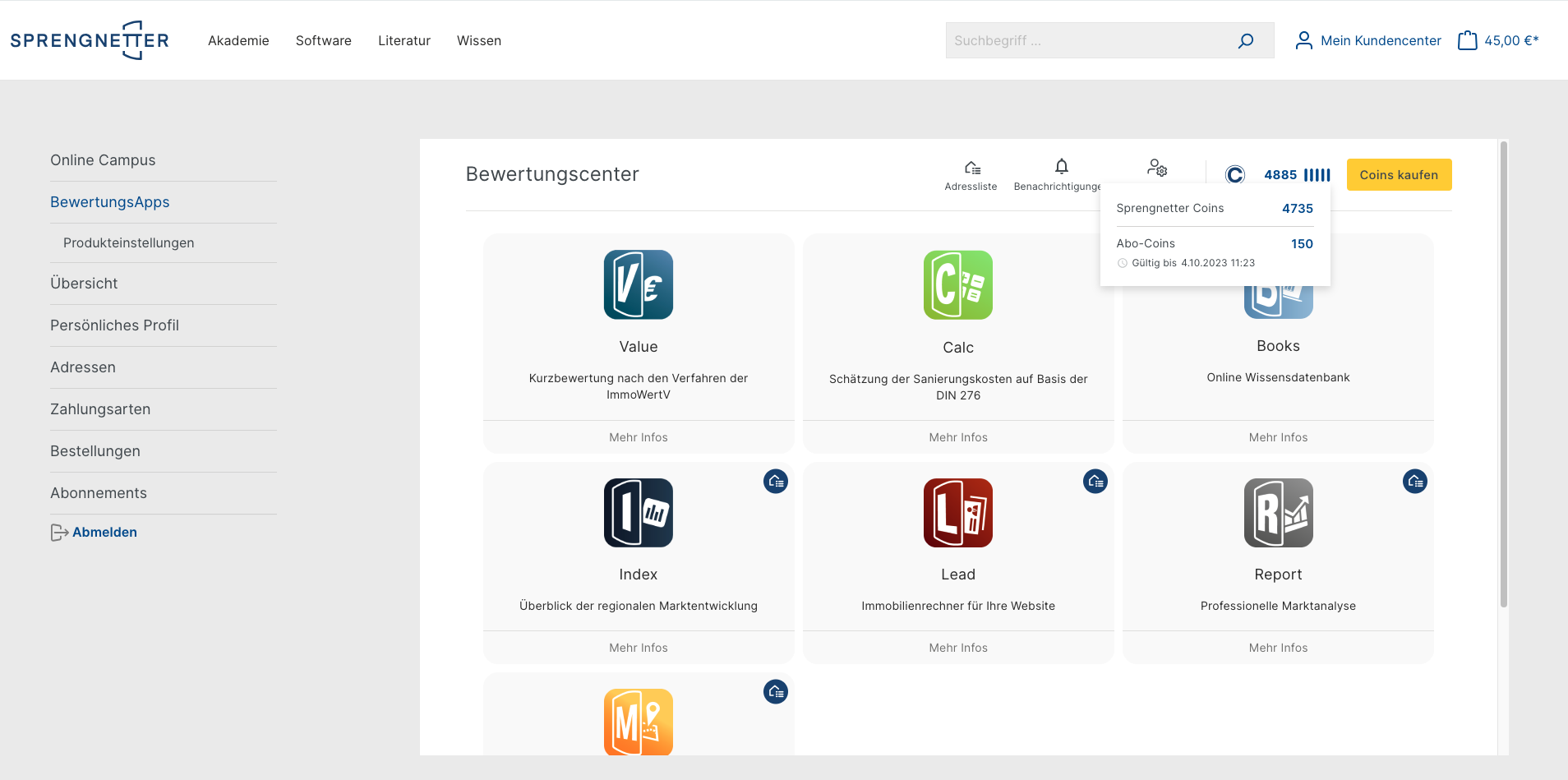Click Mehr Infos under Report

[1278, 648]
